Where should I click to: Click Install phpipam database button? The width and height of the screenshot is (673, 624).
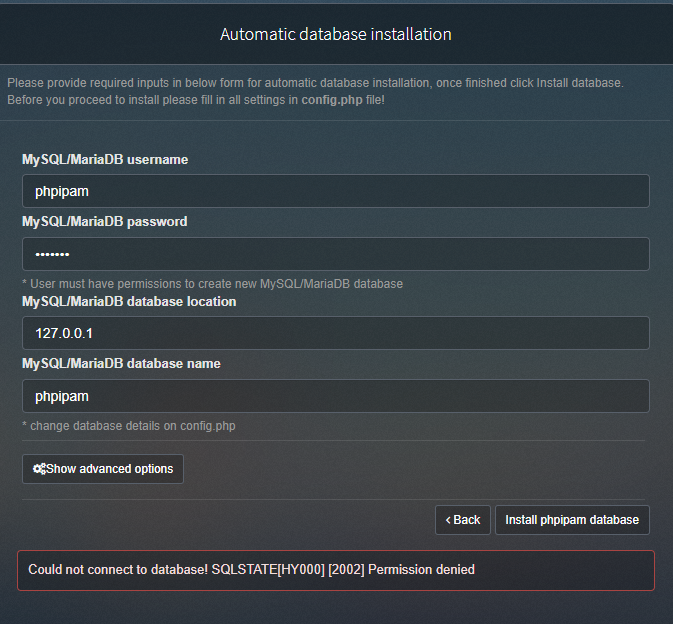pos(572,520)
